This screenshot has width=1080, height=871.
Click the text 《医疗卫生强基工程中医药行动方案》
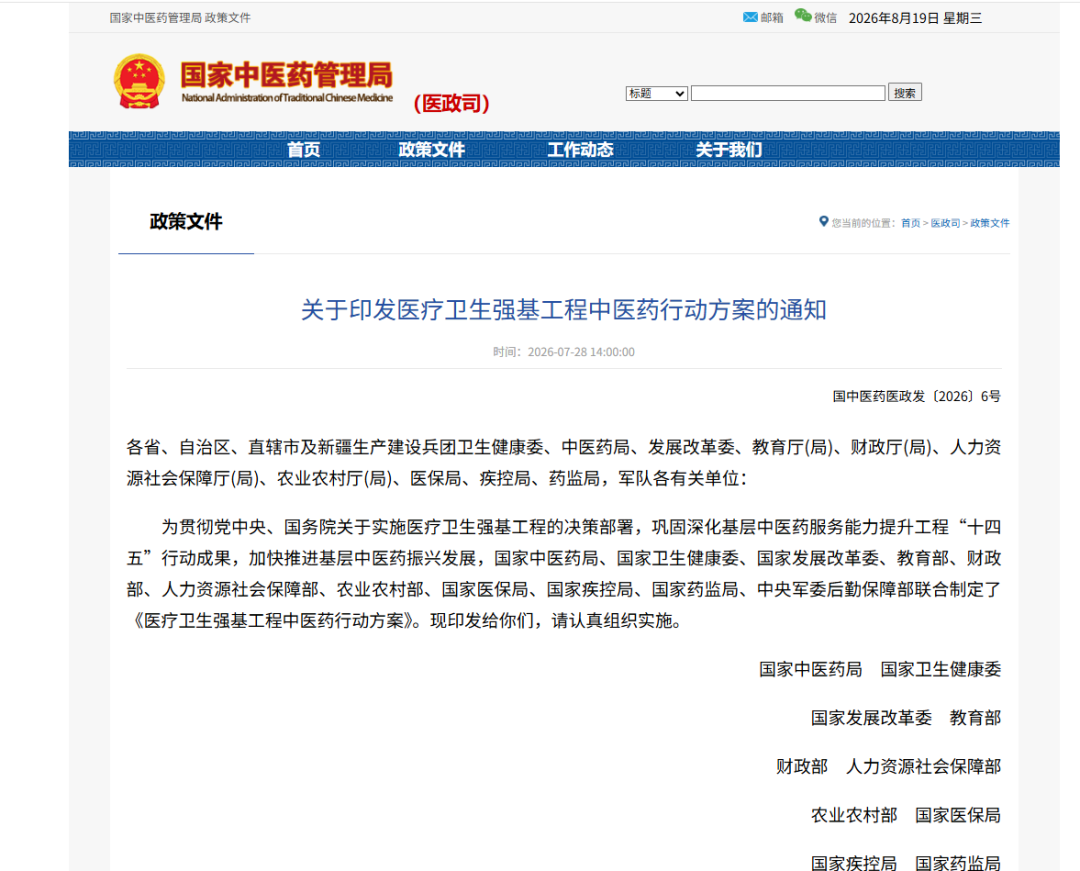pos(274,621)
